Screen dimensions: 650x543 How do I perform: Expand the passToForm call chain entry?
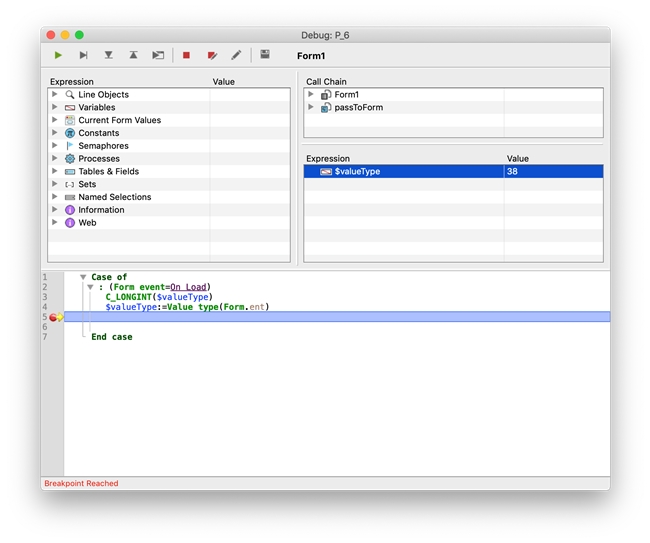(311, 107)
